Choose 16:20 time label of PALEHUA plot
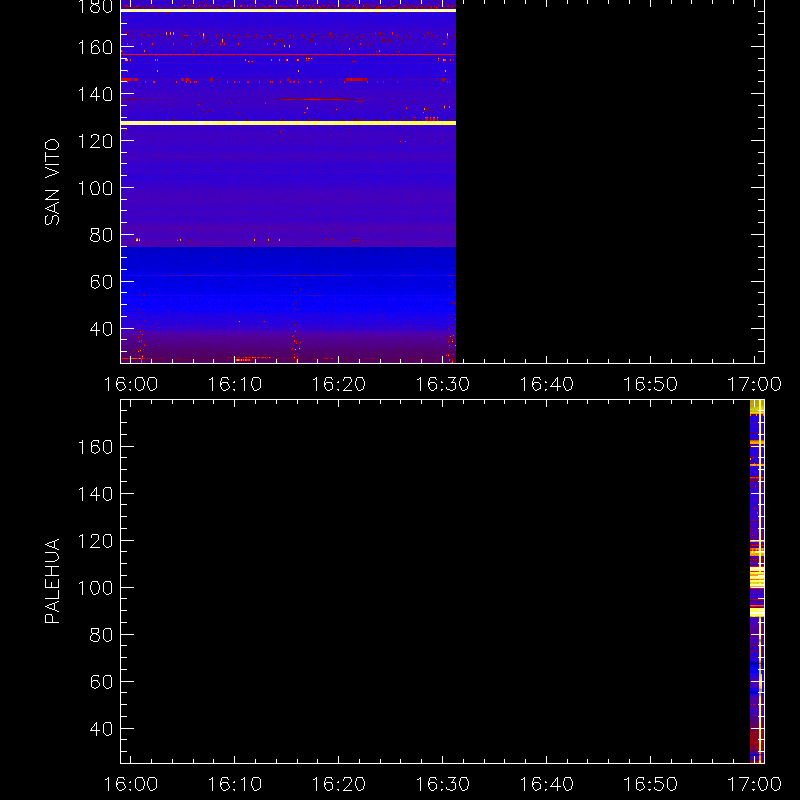This screenshot has width=800, height=800. (339, 784)
